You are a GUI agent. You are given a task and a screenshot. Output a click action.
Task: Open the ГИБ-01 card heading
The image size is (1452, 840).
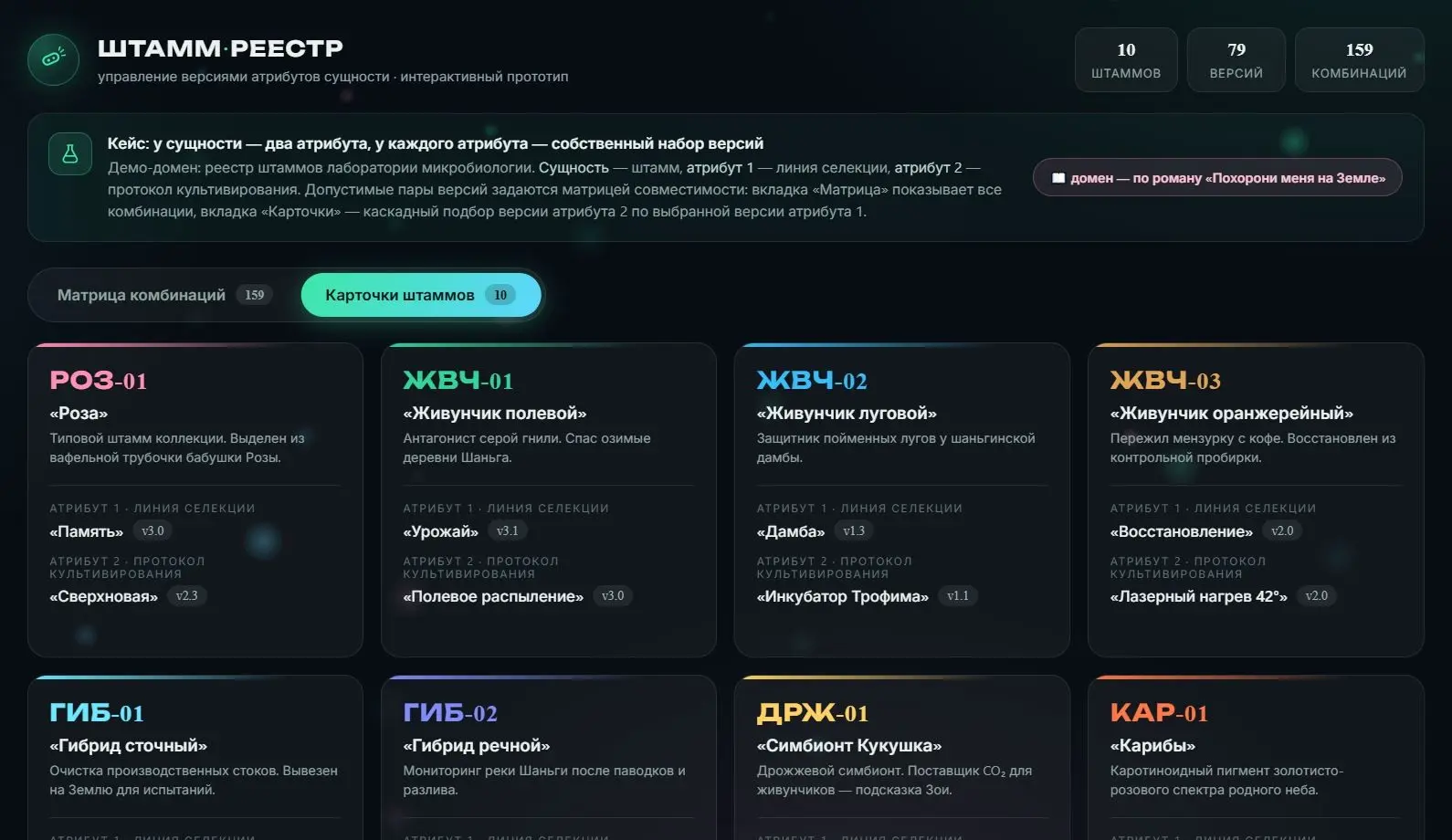coord(97,712)
